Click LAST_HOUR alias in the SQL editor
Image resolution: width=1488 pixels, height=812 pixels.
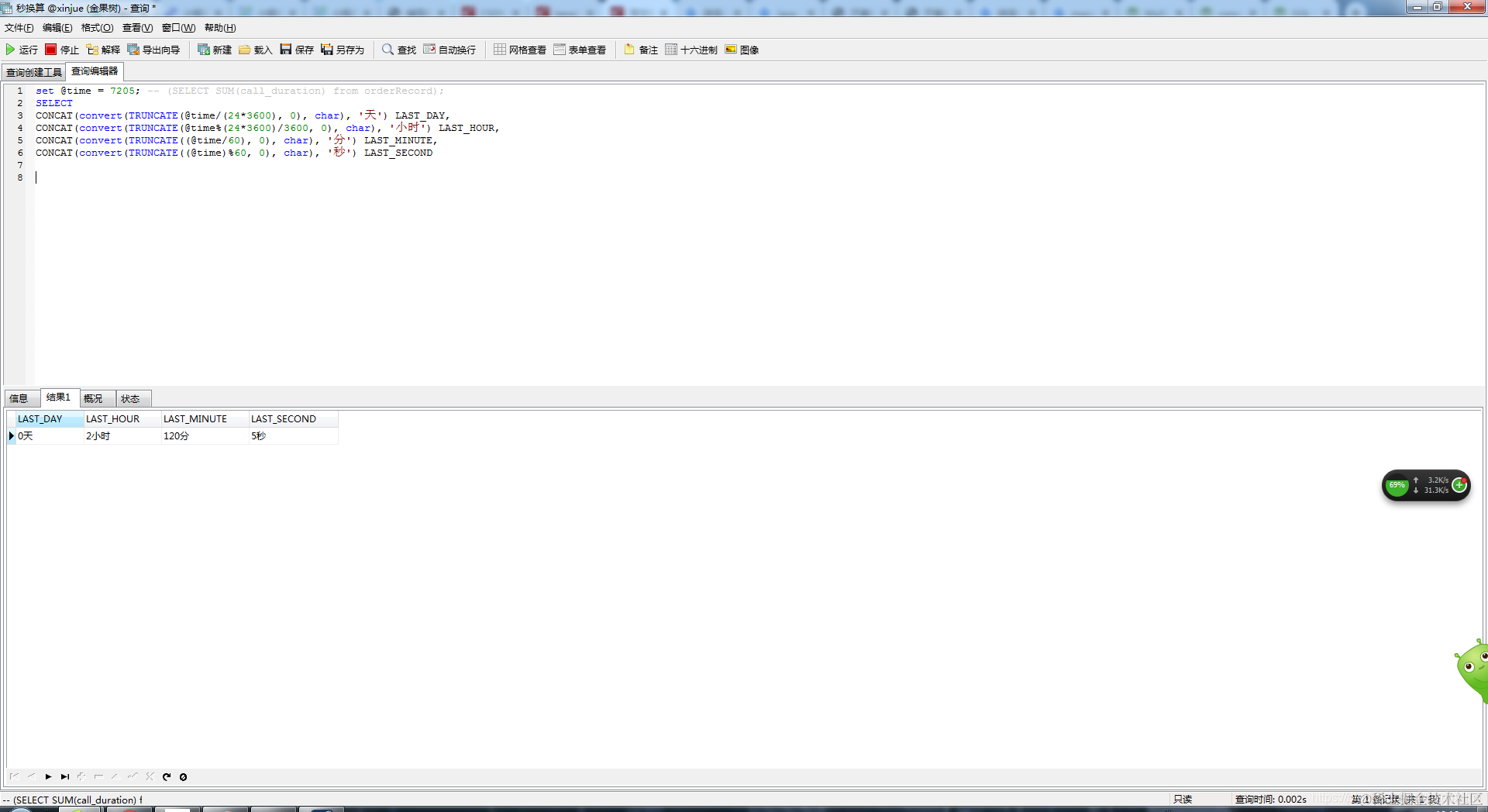pos(467,128)
